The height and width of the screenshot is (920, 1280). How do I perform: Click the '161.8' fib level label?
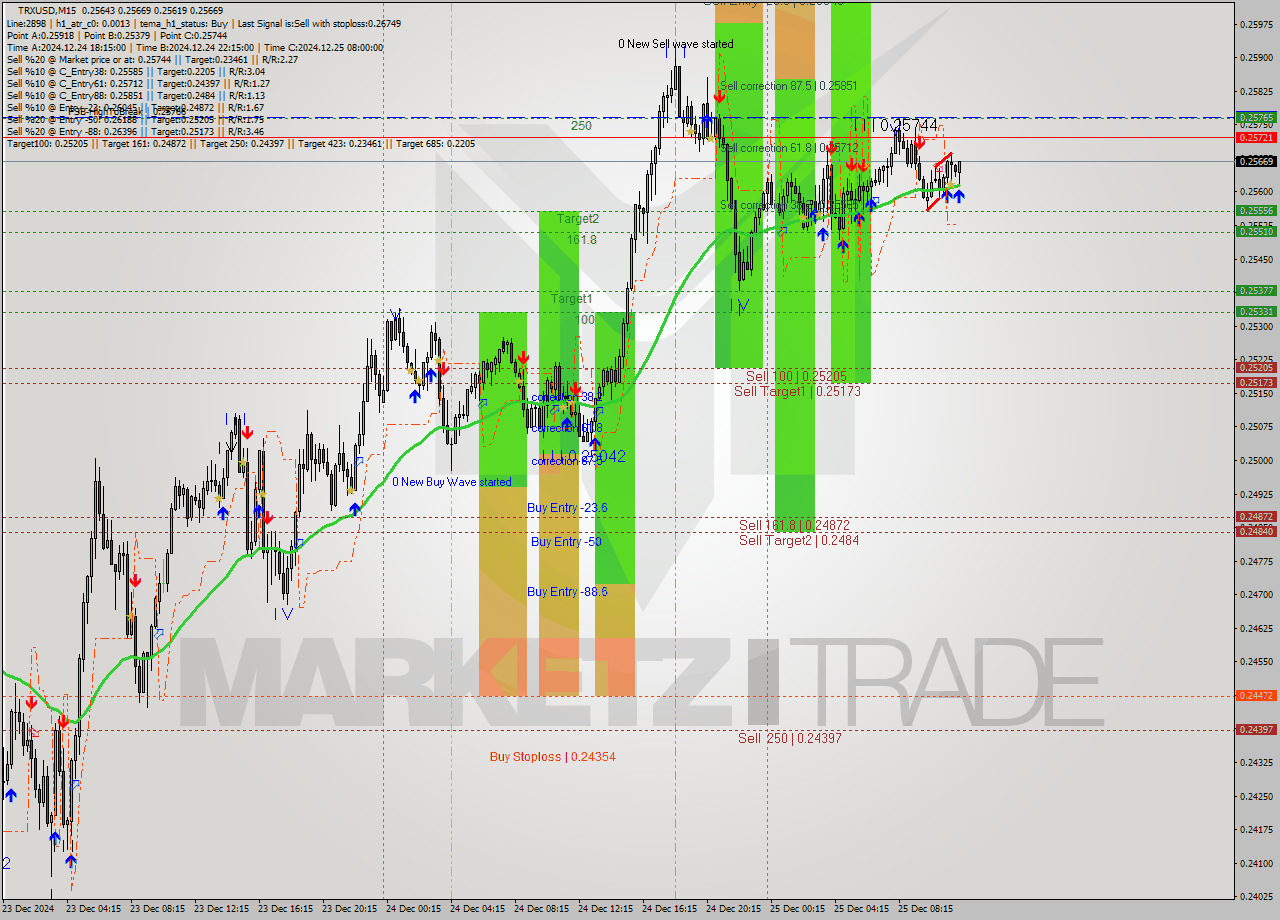582,240
